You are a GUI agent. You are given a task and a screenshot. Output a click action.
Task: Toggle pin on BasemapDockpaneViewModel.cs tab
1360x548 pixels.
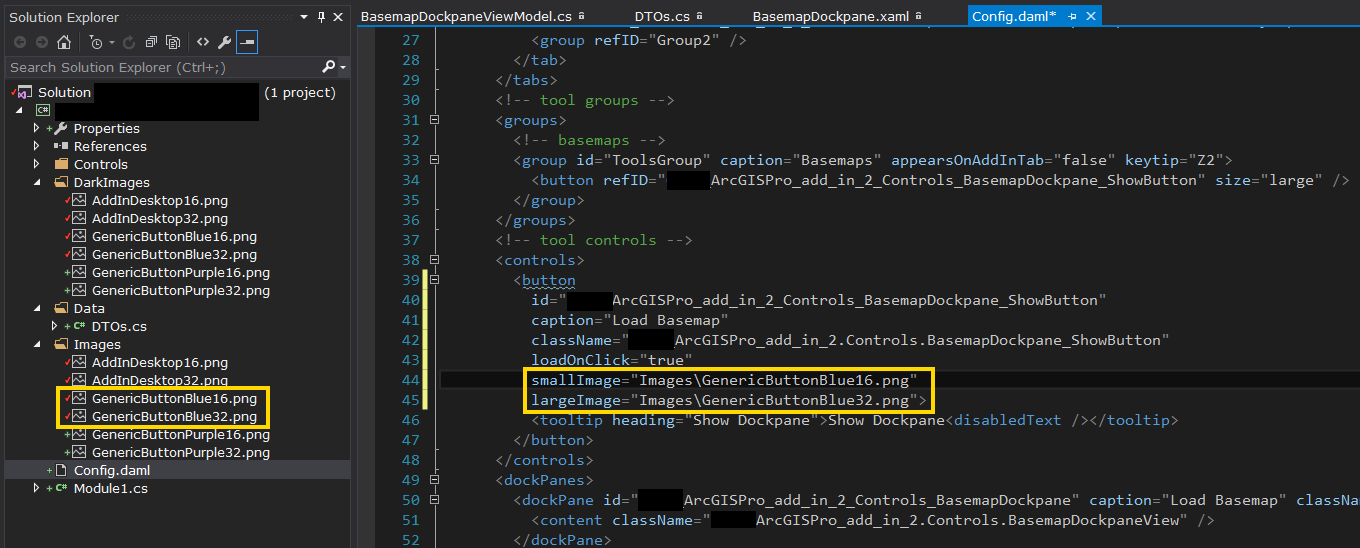581,16
